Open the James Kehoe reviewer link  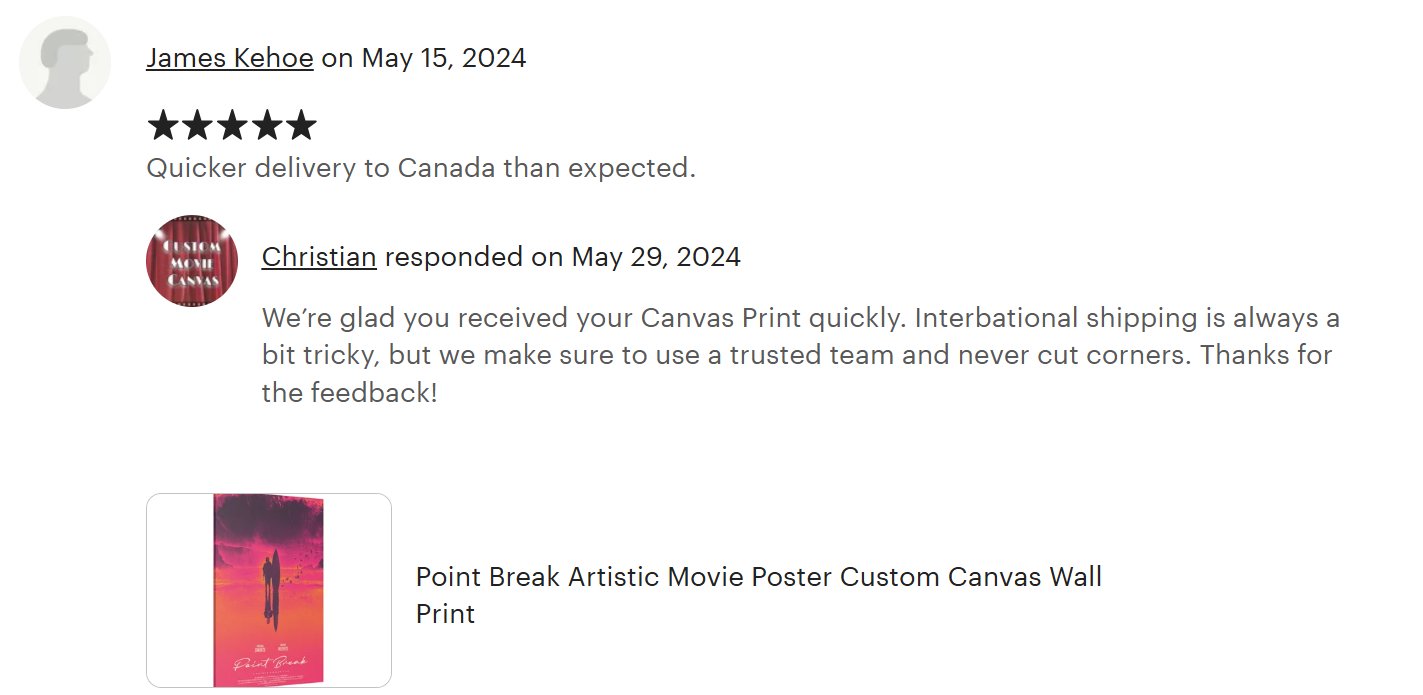pyautogui.click(x=230, y=58)
